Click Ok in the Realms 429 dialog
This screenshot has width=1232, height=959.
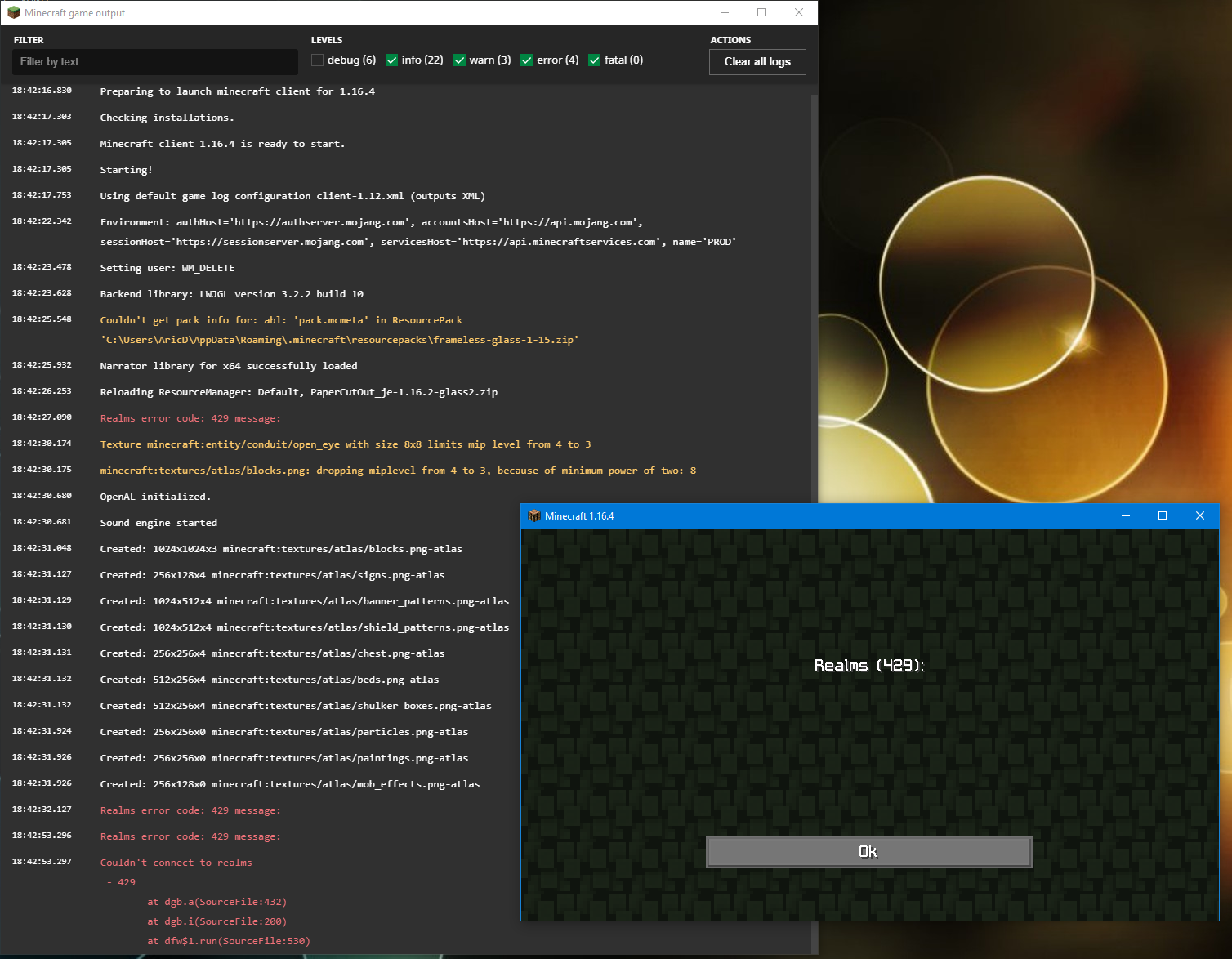[x=868, y=852]
